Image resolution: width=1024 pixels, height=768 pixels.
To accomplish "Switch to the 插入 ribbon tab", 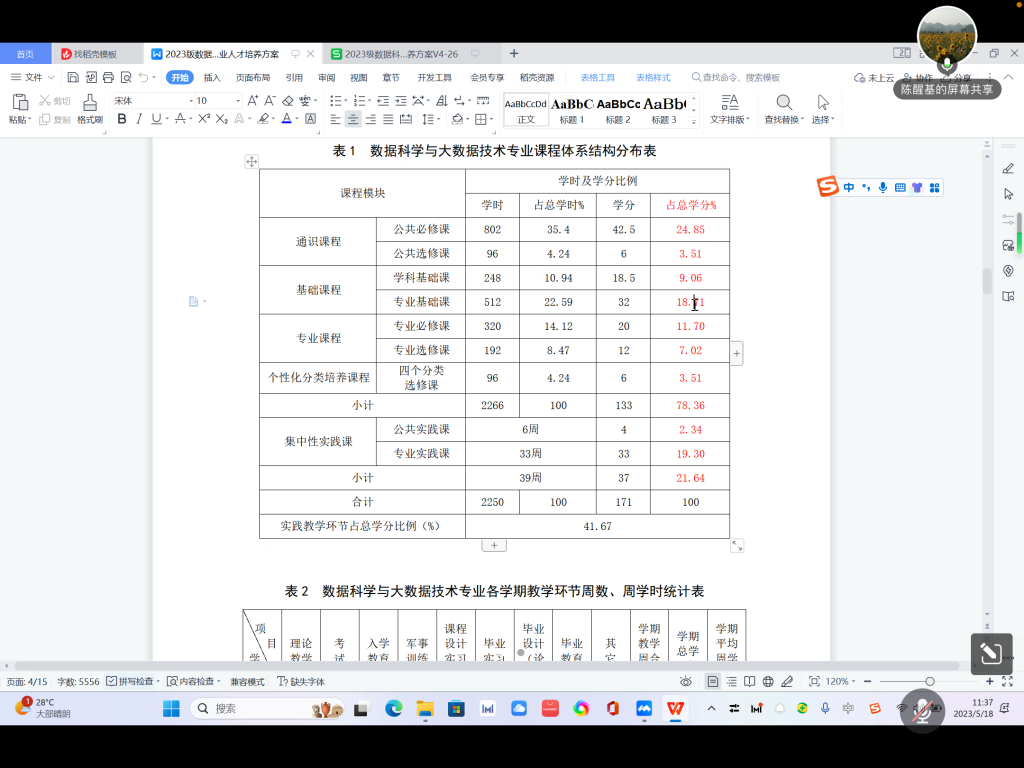I will tap(212, 77).
